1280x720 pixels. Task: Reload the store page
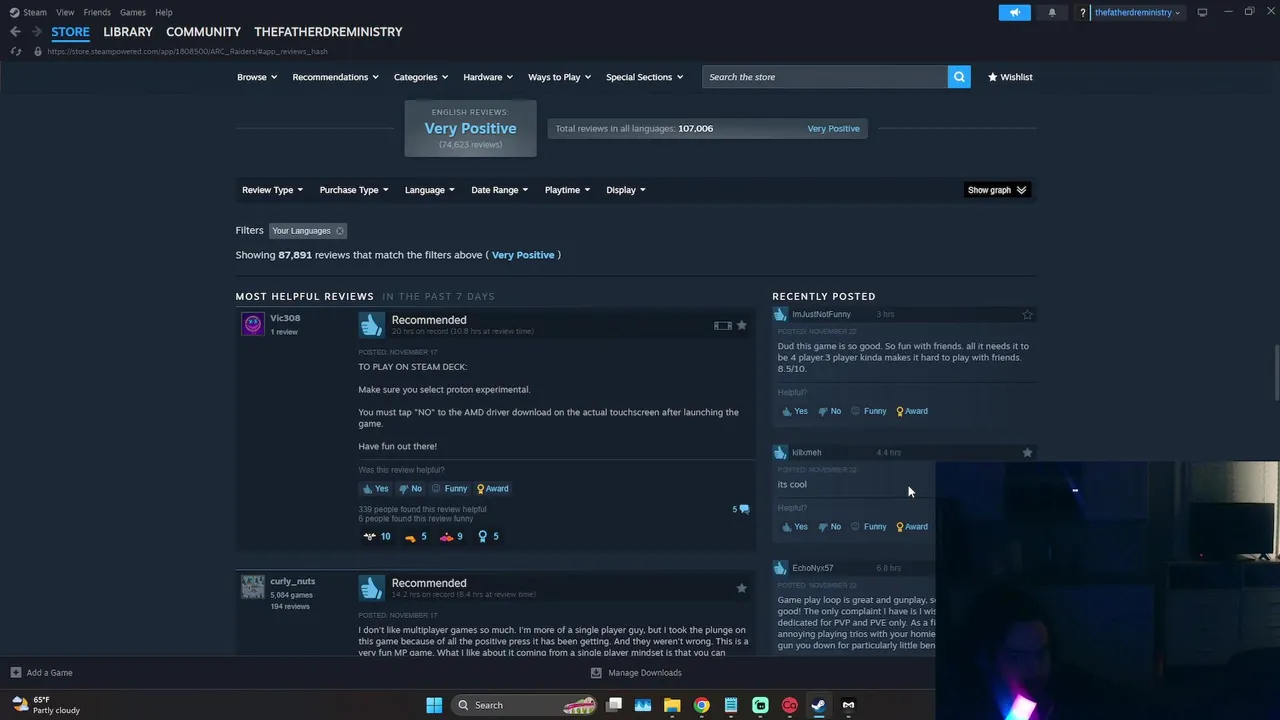coord(15,51)
